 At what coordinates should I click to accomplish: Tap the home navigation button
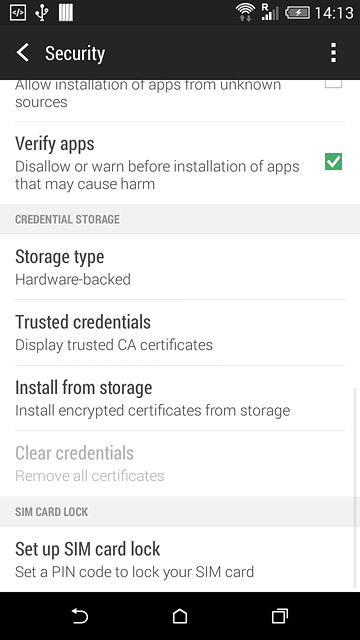[180, 616]
